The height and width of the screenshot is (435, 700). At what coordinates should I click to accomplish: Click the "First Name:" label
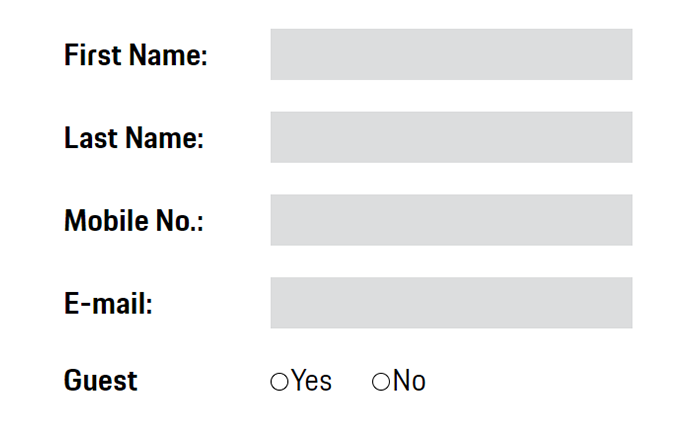(x=135, y=55)
